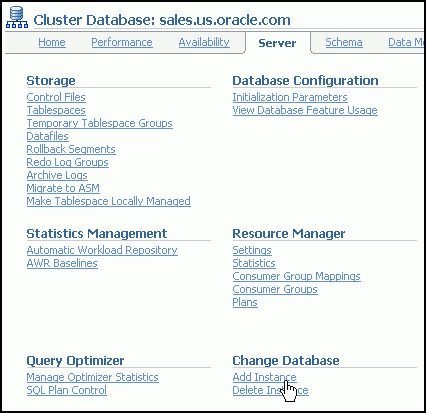
Task: Go to the Availability tab
Action: coord(204,42)
